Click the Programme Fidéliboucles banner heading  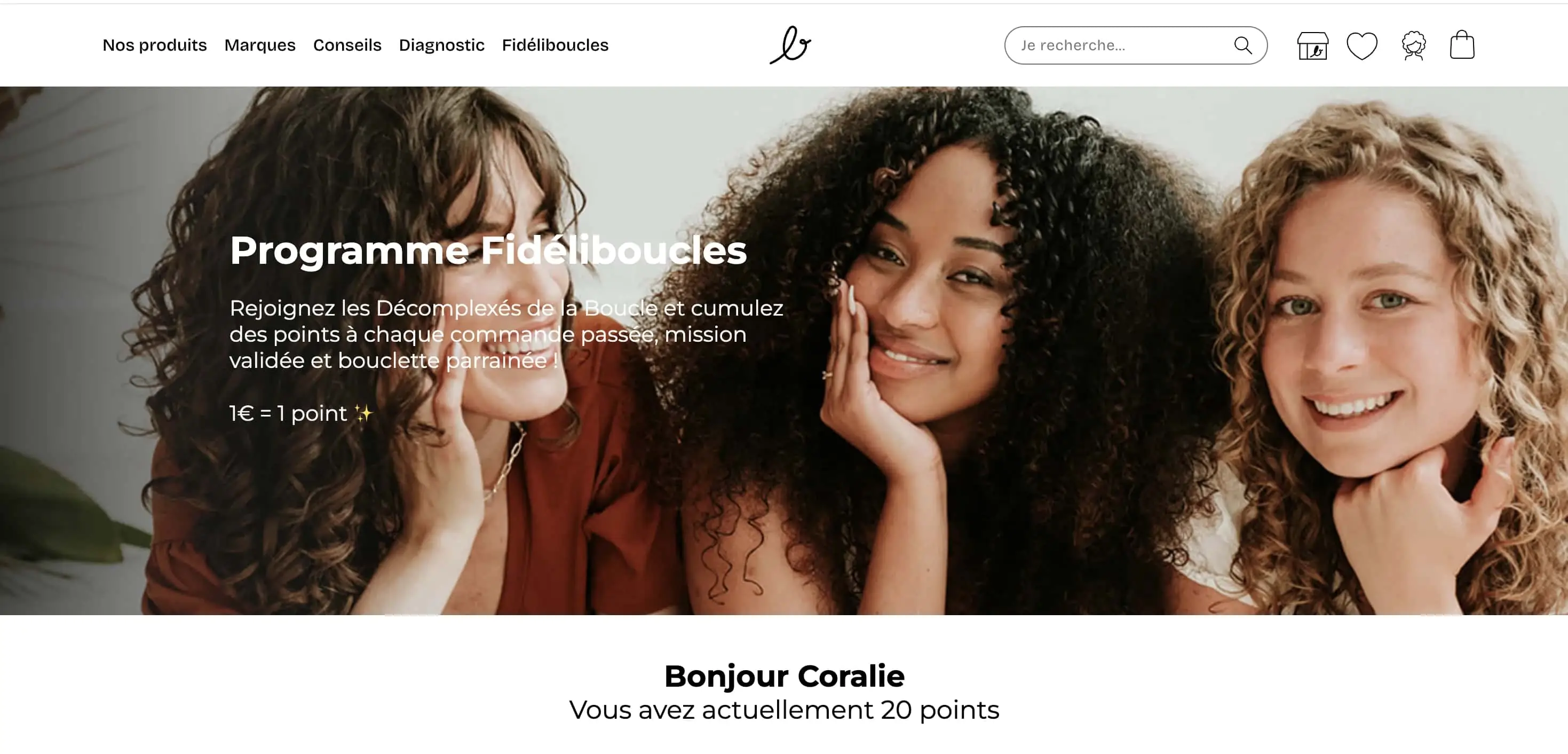[488, 251]
